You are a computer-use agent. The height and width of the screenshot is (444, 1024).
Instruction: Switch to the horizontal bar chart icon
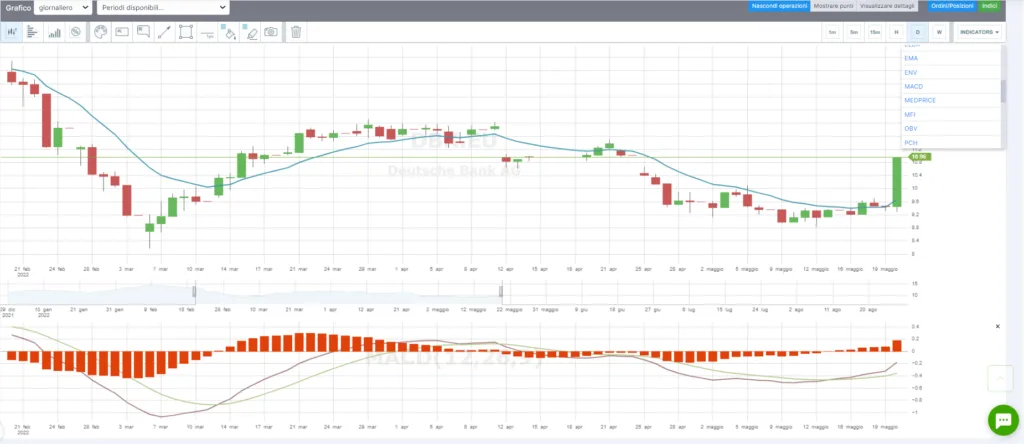[32, 32]
